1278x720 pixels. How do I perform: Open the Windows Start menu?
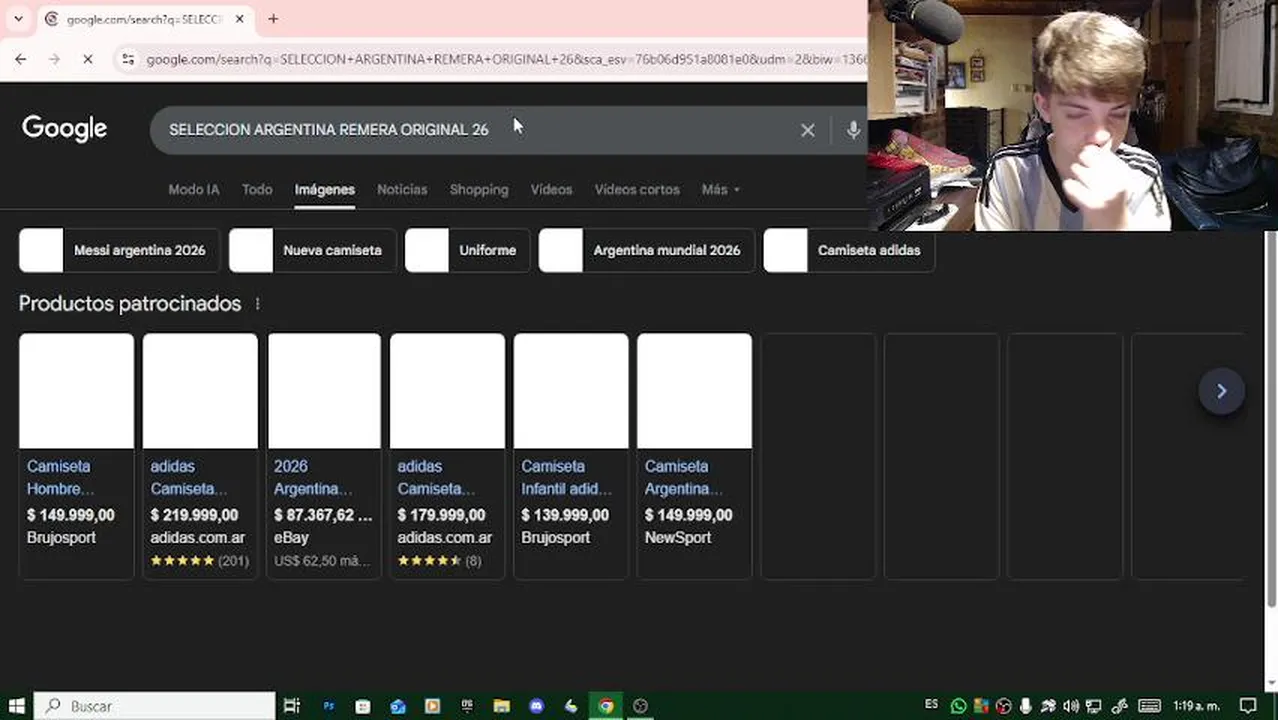coord(16,706)
